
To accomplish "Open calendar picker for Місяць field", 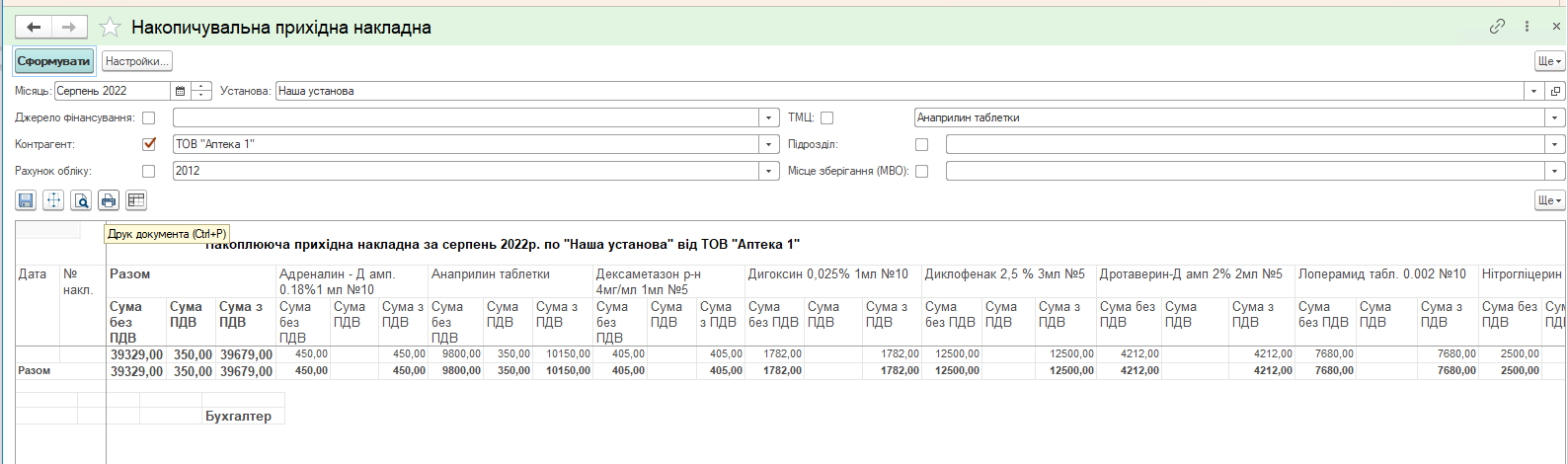I will (x=180, y=91).
